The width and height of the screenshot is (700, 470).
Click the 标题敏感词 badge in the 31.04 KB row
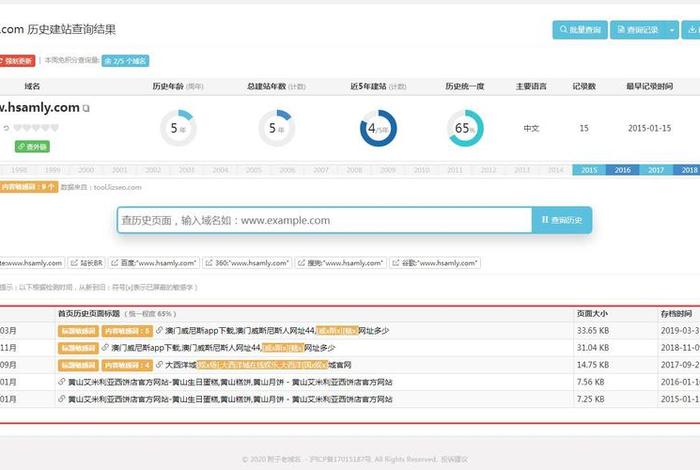[x=78, y=348]
